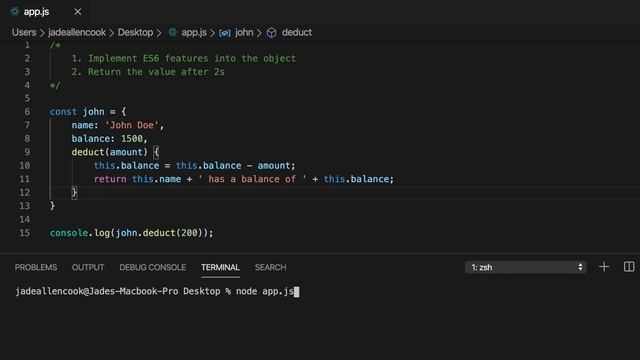Open jadeallencook in the breadcrumb path

click(77, 32)
